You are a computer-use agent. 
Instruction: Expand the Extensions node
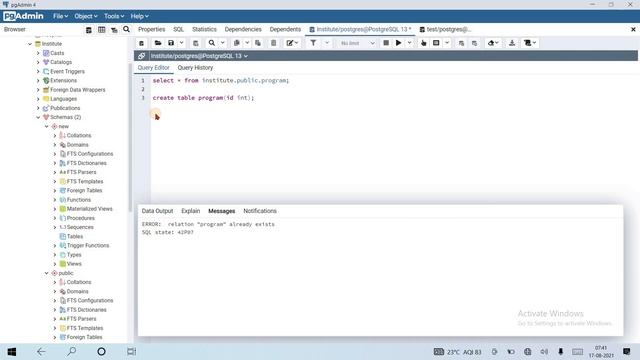point(38,81)
